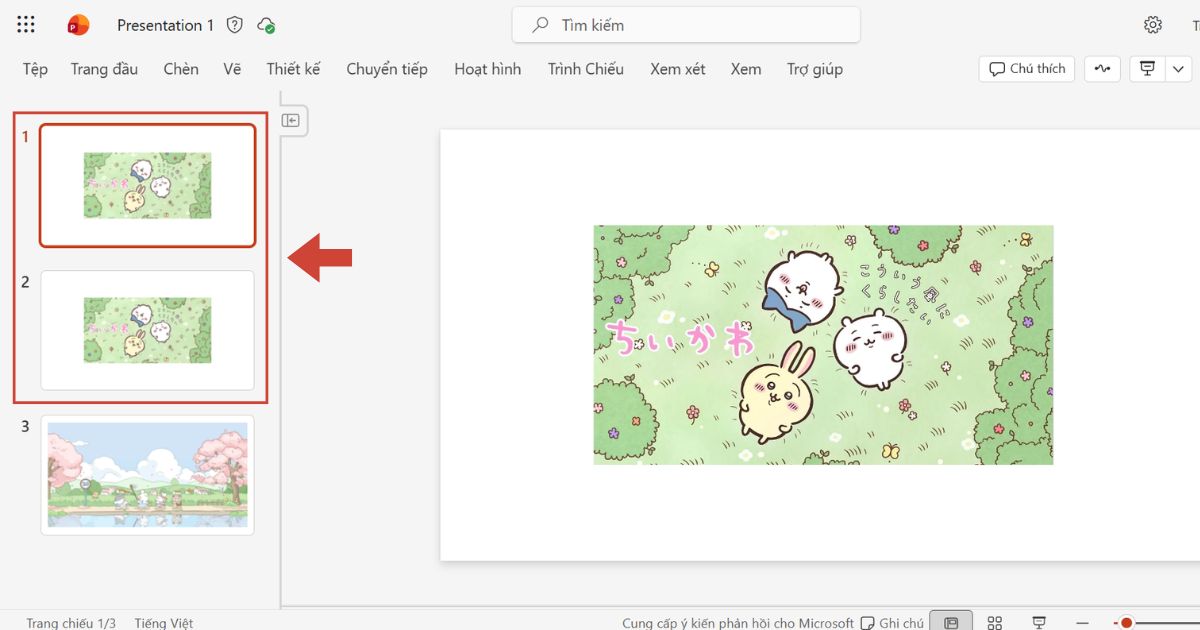Image resolution: width=1200 pixels, height=630 pixels.
Task: Go to the Chuyển tiếp tab
Action: pos(387,69)
